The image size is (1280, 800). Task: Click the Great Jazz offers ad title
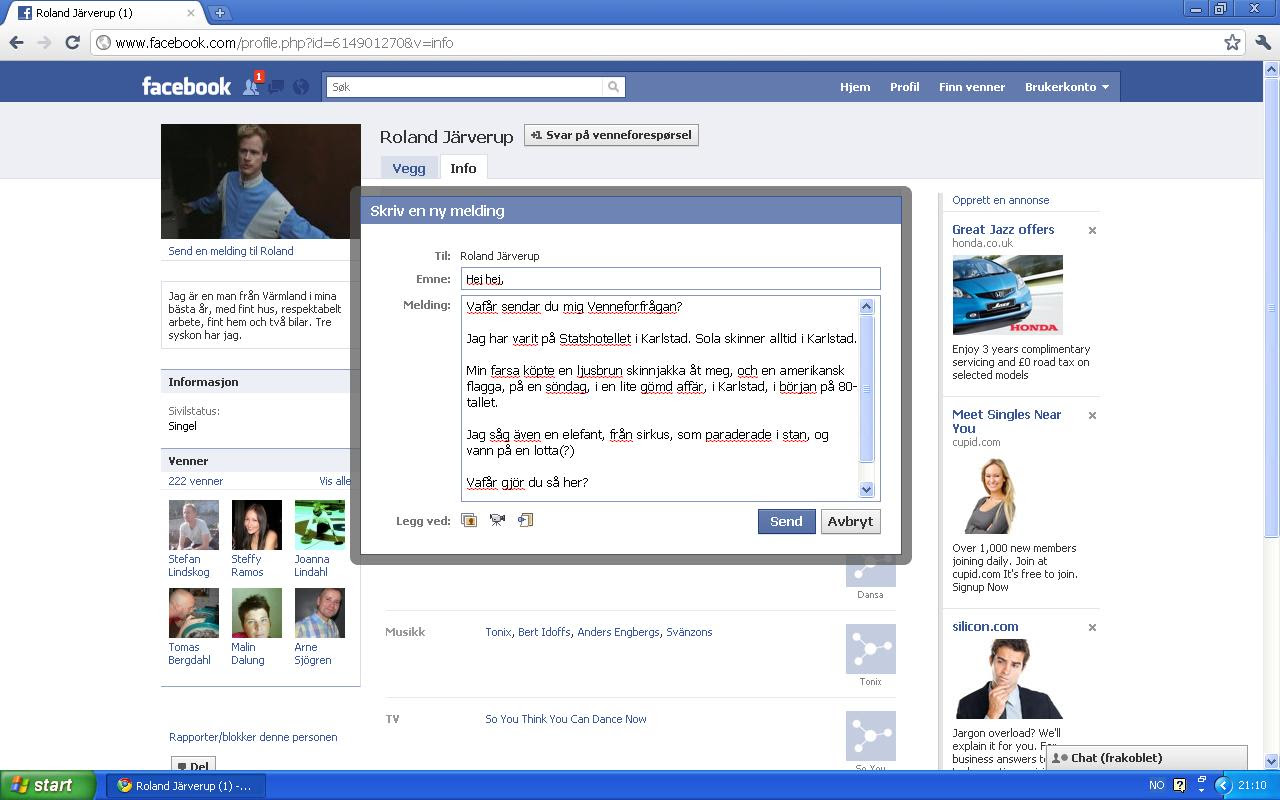[x=1003, y=229]
